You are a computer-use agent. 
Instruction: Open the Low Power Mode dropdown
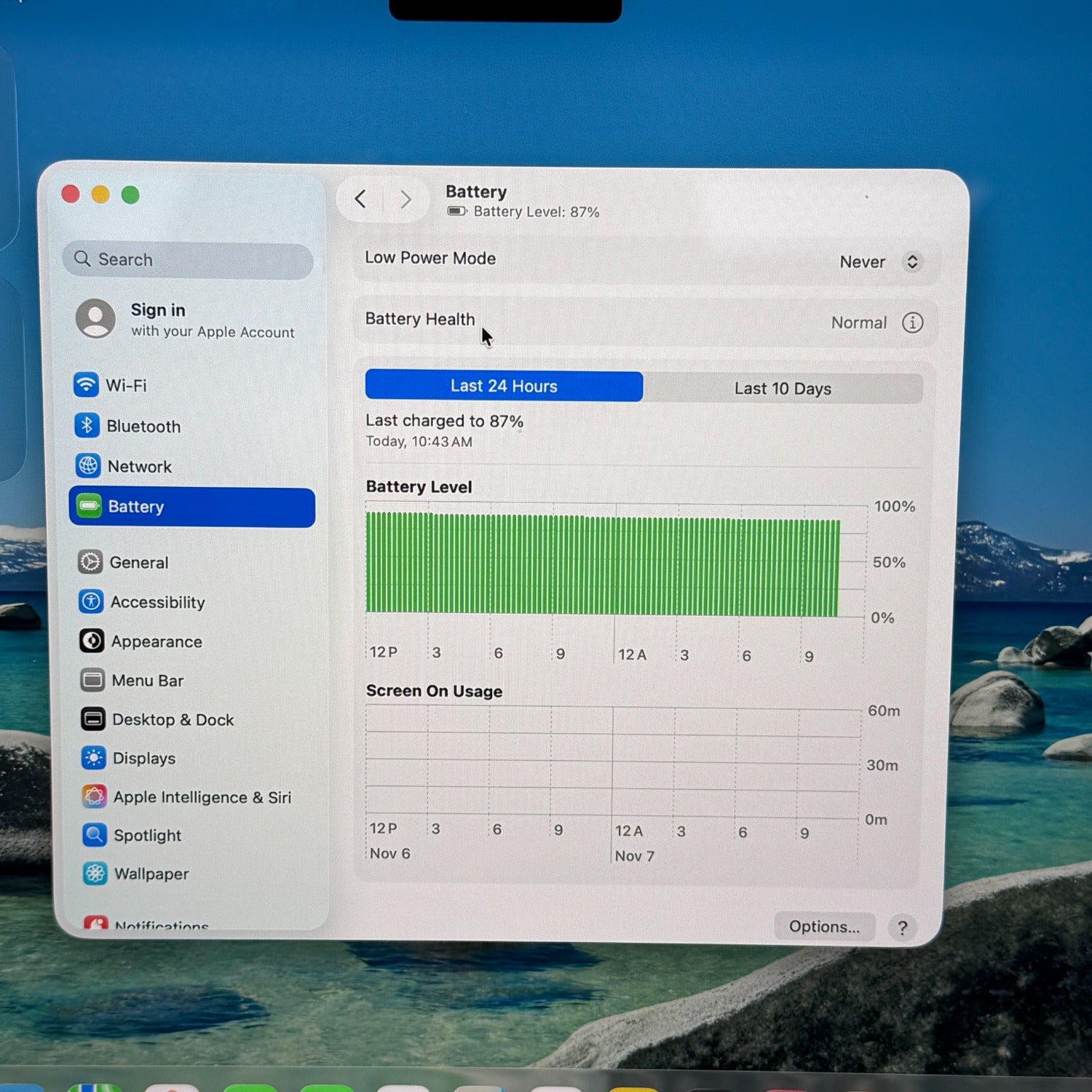(880, 262)
